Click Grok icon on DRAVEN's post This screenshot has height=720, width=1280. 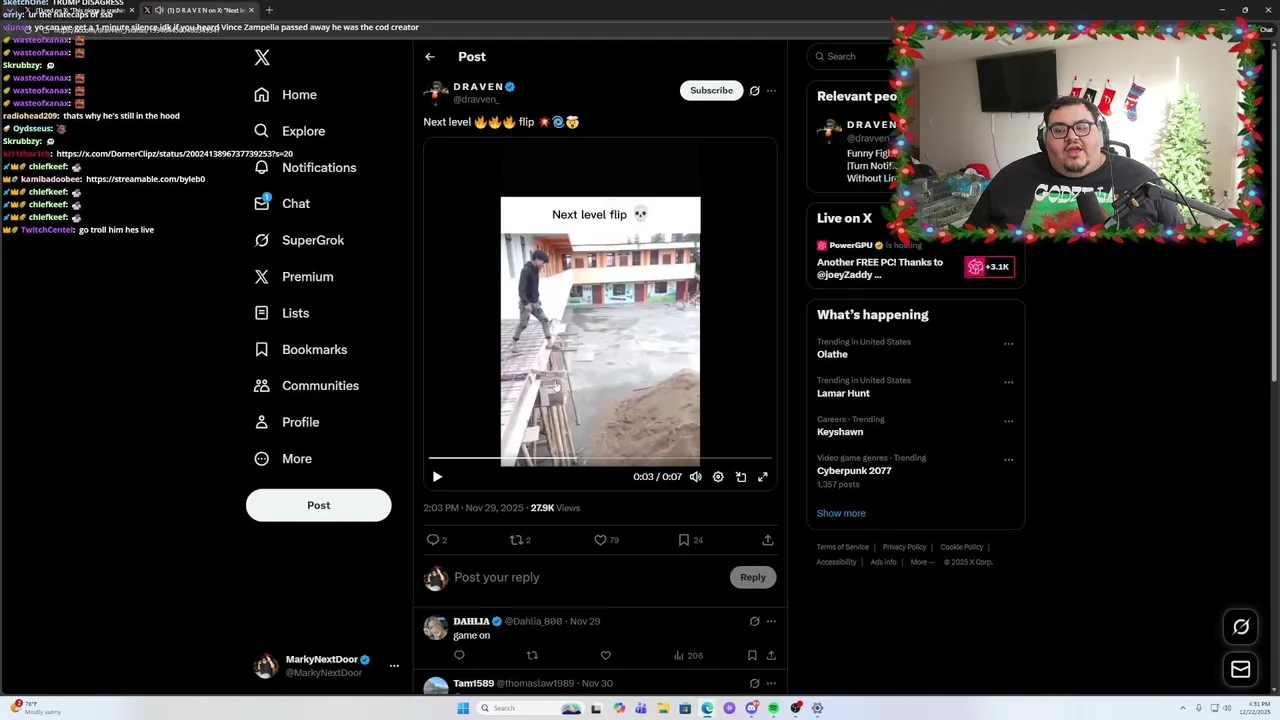coord(755,91)
